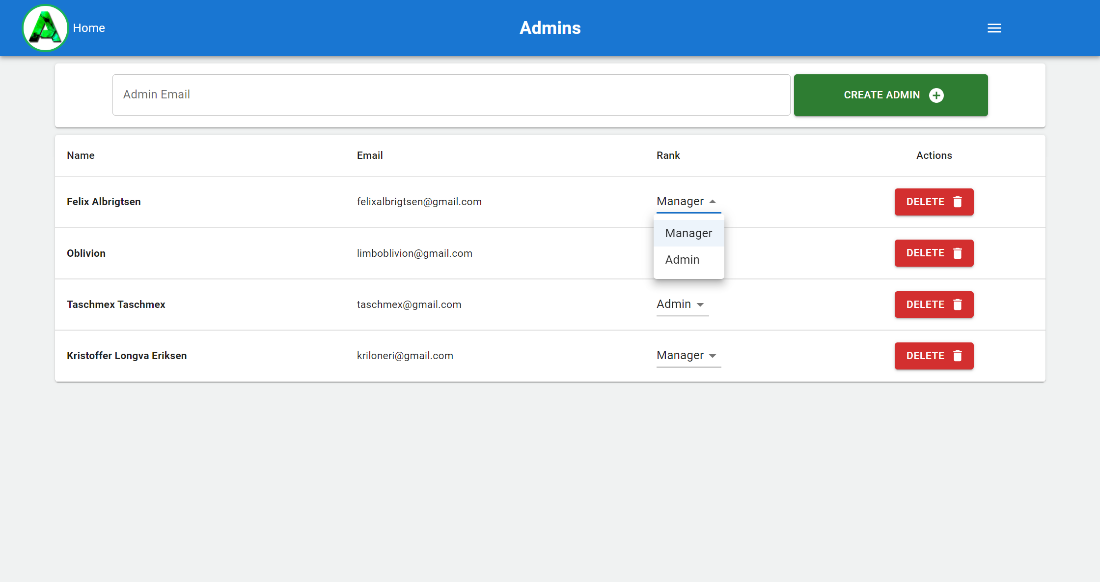Focus the Admin Email input field
This screenshot has height=582, width=1100.
451,95
